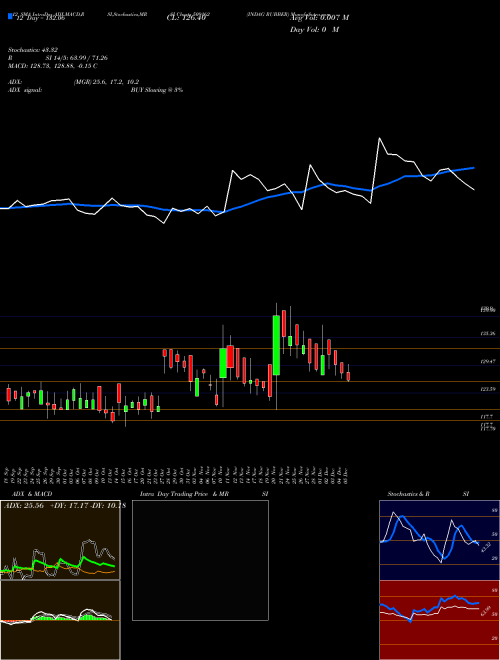Screen dimensions: 500x660
Task: Open the ADX indicator chart thumbnail
Action: pyautogui.click(x=60, y=540)
